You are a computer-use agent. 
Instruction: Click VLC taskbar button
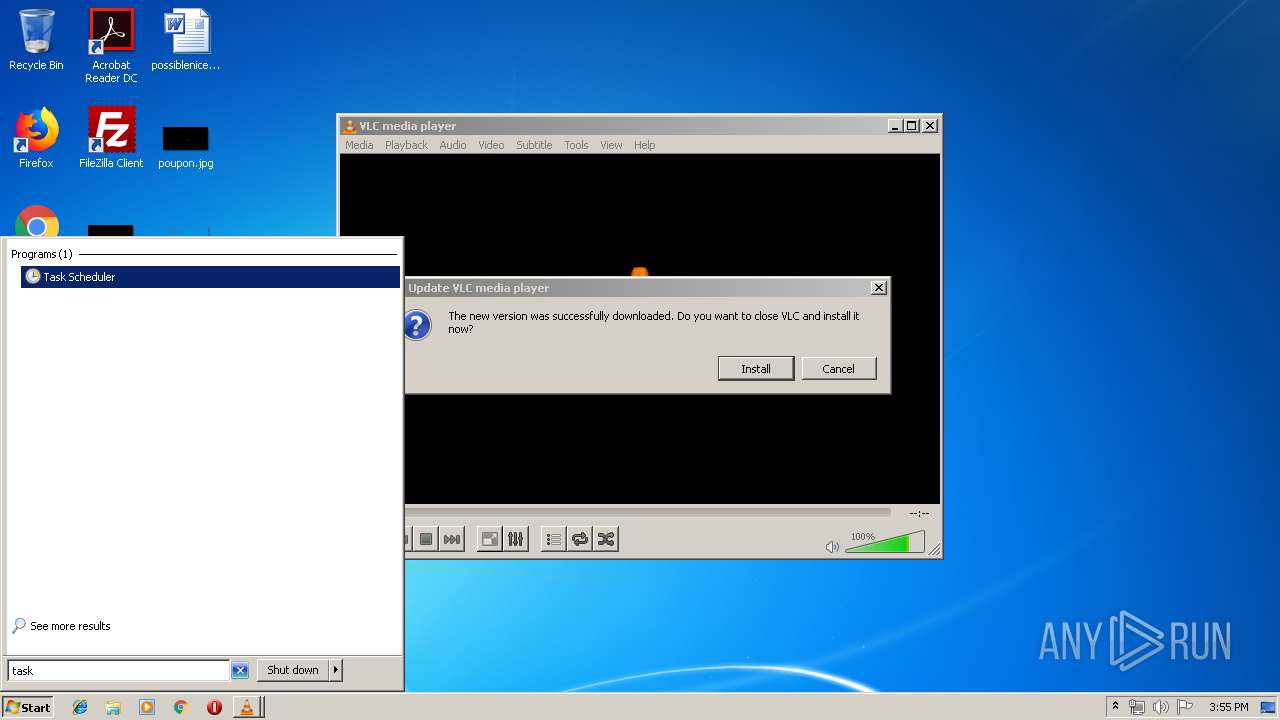247,707
